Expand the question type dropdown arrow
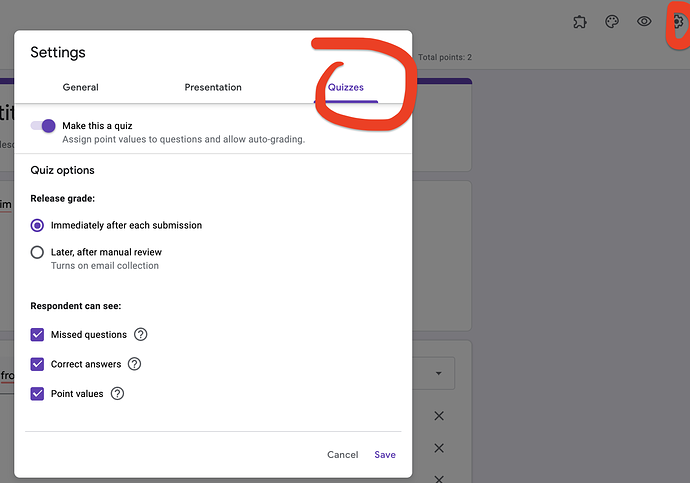 click(x=438, y=374)
